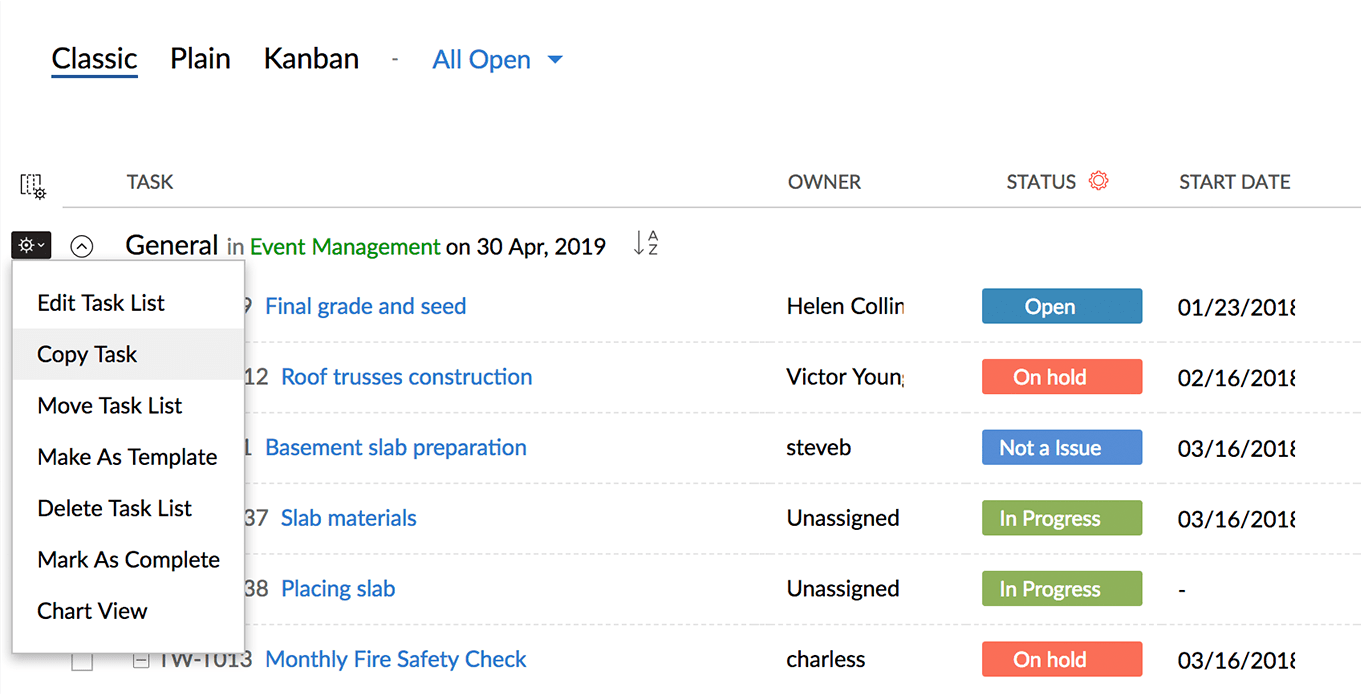The height and width of the screenshot is (694, 1361).
Task: Choose Make As Template from the menu
Action: 128,457
